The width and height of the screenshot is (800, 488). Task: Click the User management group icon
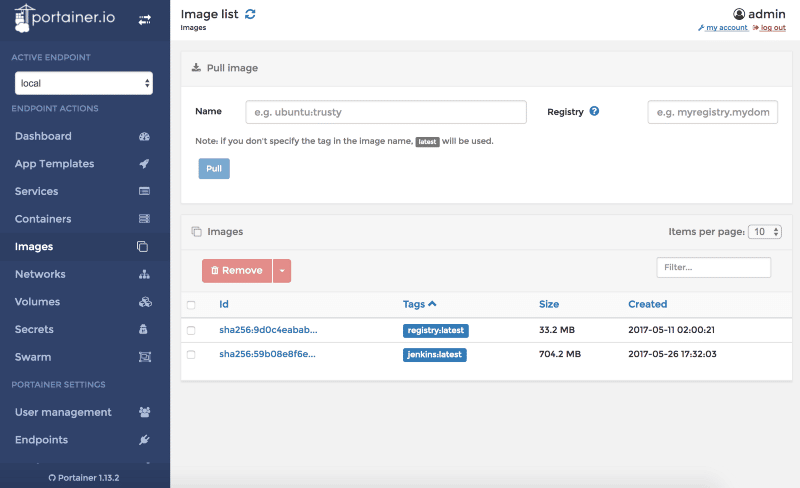144,412
